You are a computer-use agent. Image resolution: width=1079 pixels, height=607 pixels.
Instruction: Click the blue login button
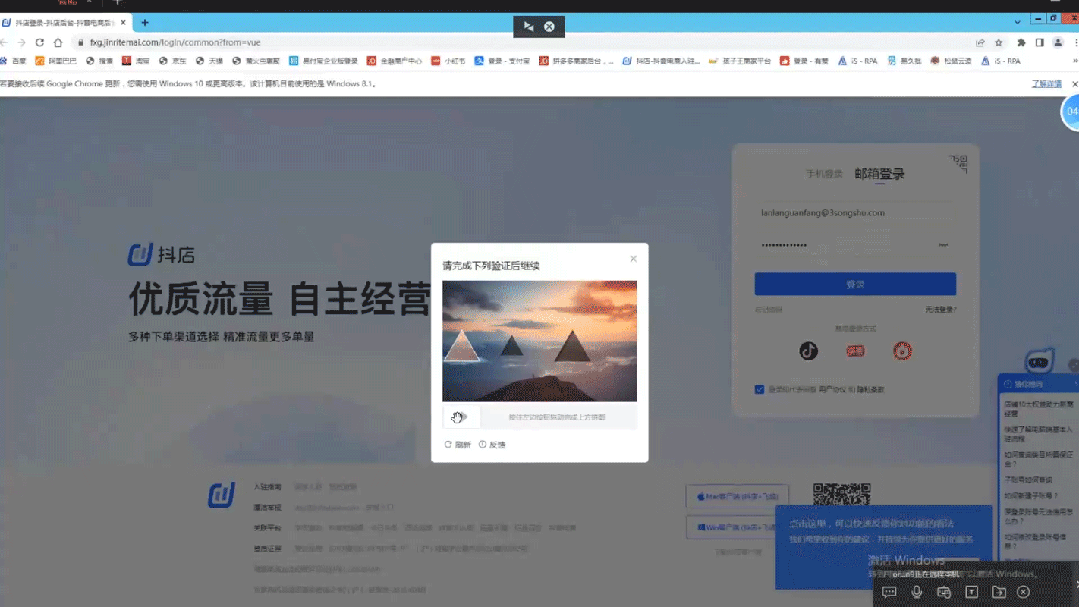click(855, 284)
